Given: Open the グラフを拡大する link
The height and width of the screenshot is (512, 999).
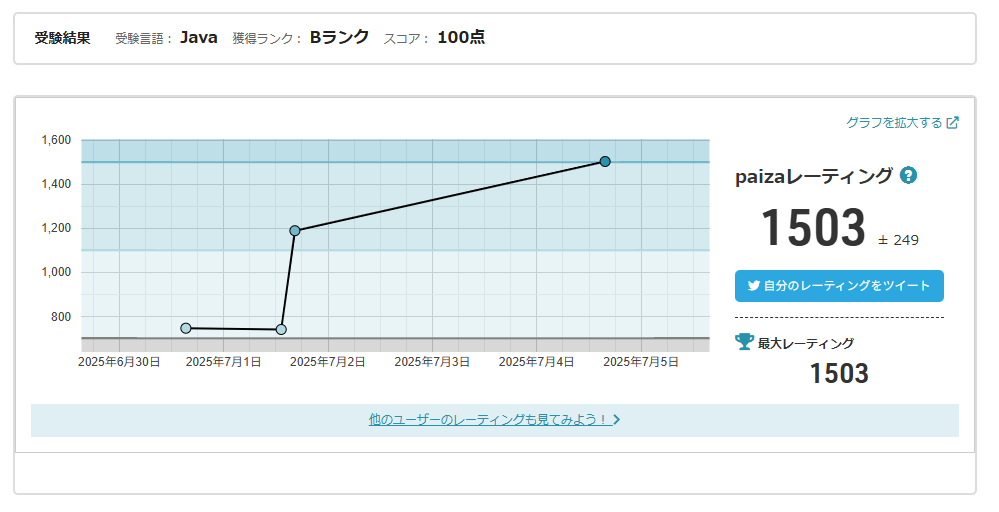Looking at the screenshot, I should click(x=893, y=123).
